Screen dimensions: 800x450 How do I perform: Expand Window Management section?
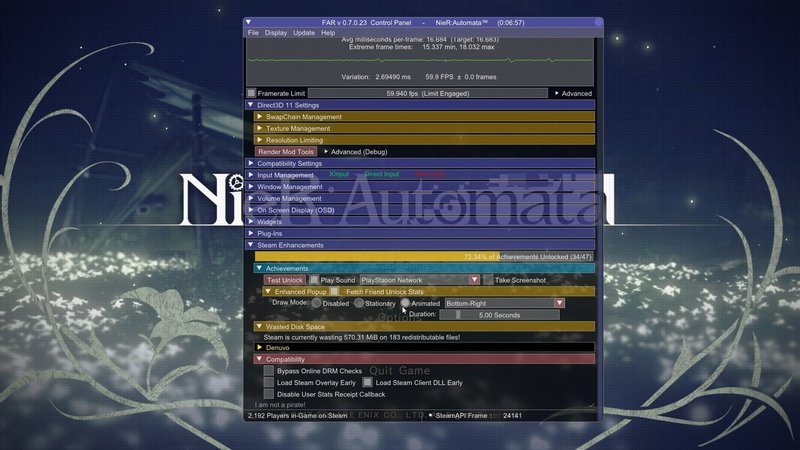[421, 187]
